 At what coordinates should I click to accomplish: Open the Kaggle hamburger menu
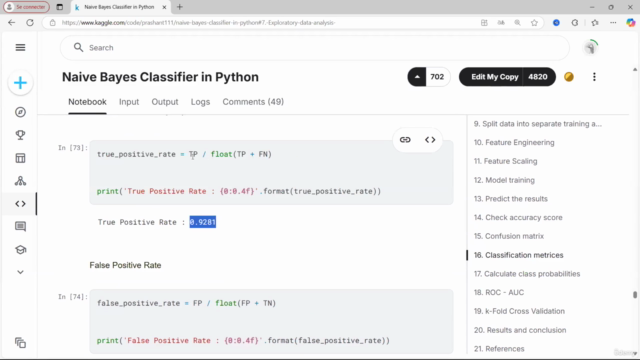coord(20,47)
